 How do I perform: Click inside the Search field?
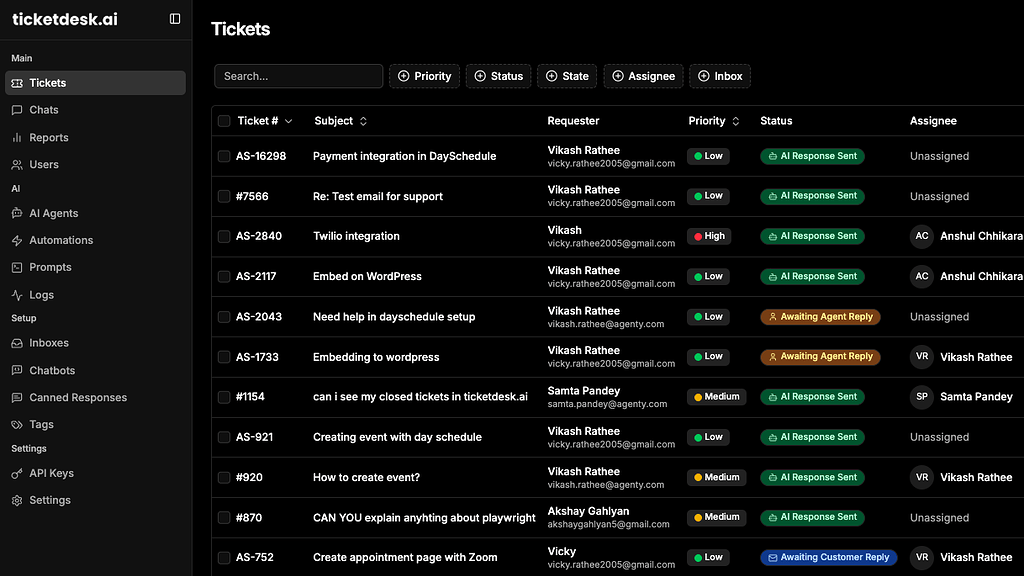click(x=297, y=75)
